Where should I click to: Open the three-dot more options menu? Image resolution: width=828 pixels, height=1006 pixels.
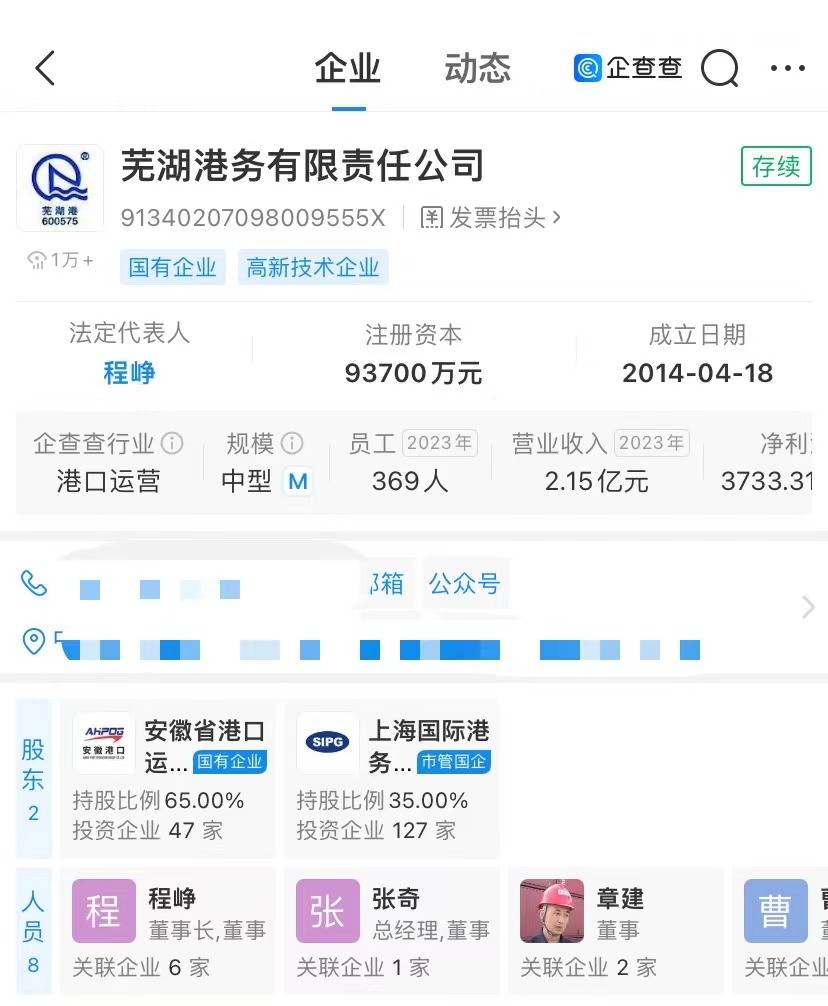[x=787, y=68]
